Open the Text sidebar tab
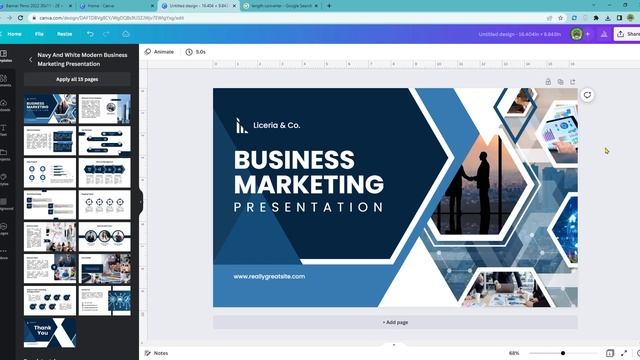The height and width of the screenshot is (360, 640). click(x=4, y=130)
